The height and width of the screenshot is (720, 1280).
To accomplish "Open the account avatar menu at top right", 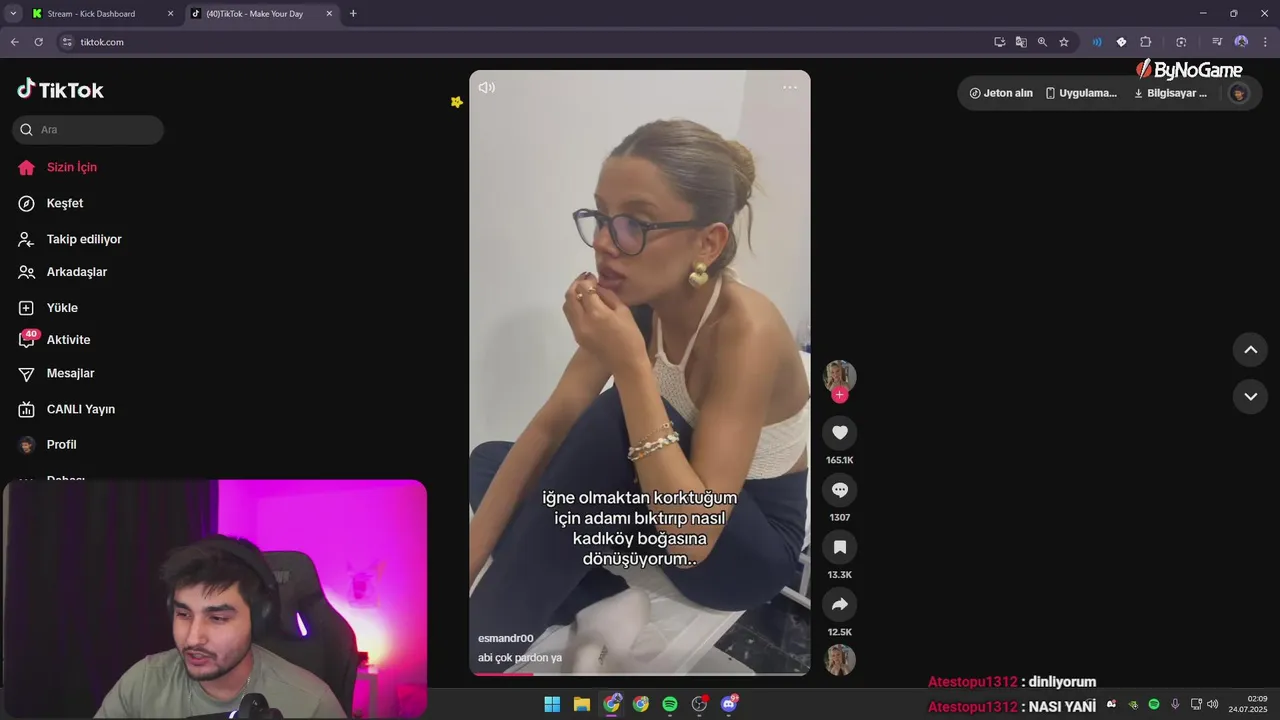I will (1239, 93).
